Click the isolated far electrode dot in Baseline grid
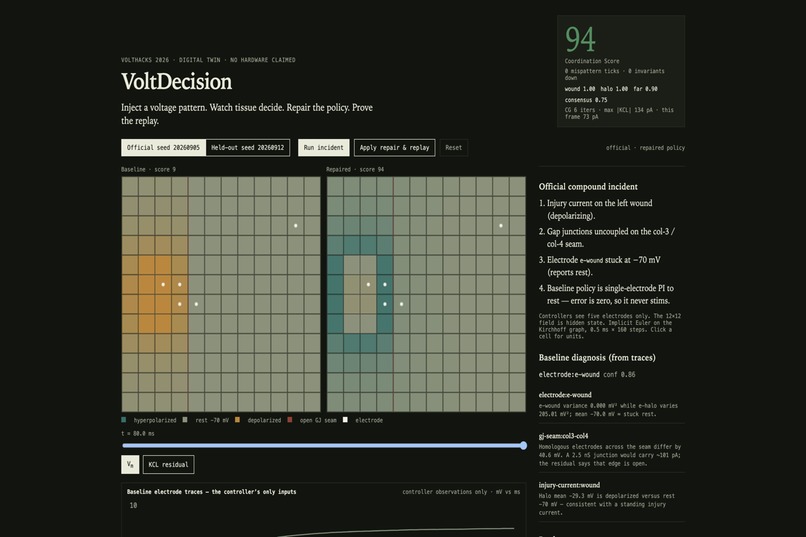Image resolution: width=806 pixels, height=537 pixels. pyautogui.click(x=296, y=226)
